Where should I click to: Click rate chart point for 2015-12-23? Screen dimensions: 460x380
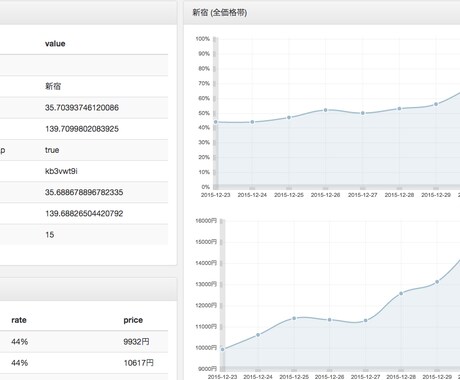pyautogui.click(x=216, y=122)
